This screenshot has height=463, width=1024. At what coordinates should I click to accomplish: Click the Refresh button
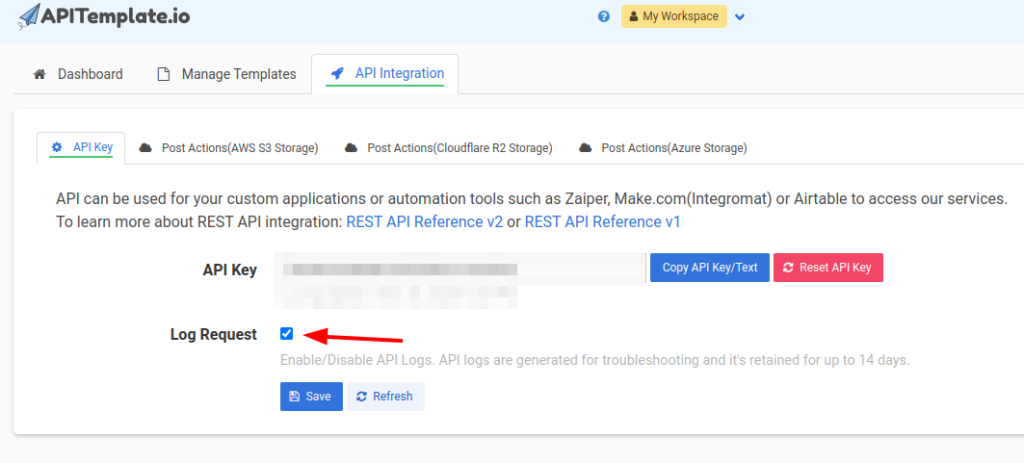click(385, 396)
